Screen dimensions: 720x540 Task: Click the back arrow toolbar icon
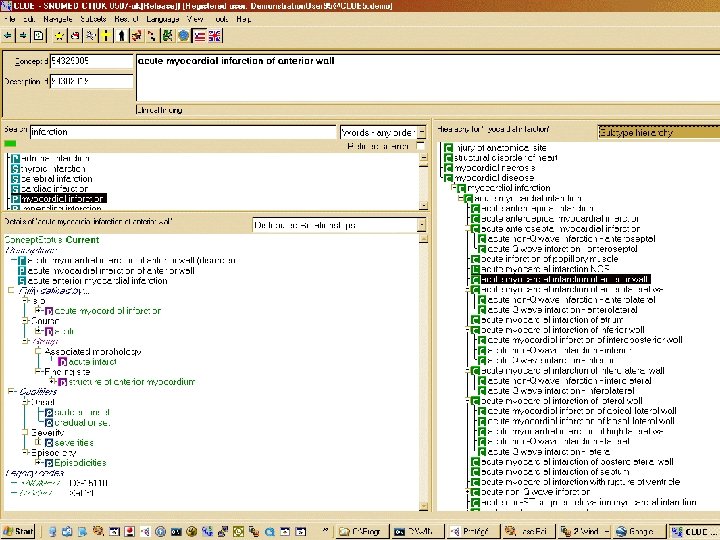coord(9,35)
